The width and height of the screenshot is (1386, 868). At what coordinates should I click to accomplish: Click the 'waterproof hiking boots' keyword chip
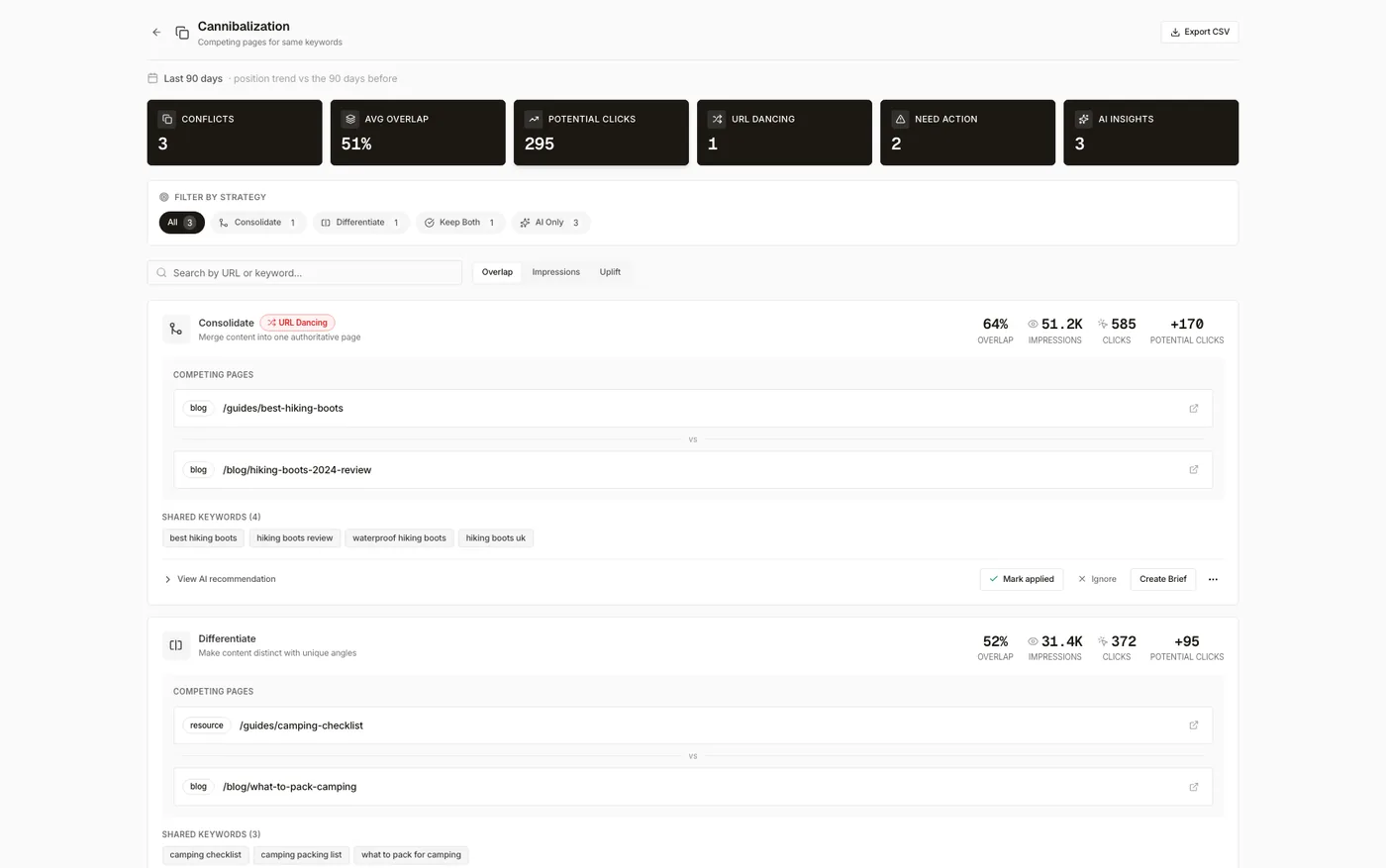tap(399, 538)
